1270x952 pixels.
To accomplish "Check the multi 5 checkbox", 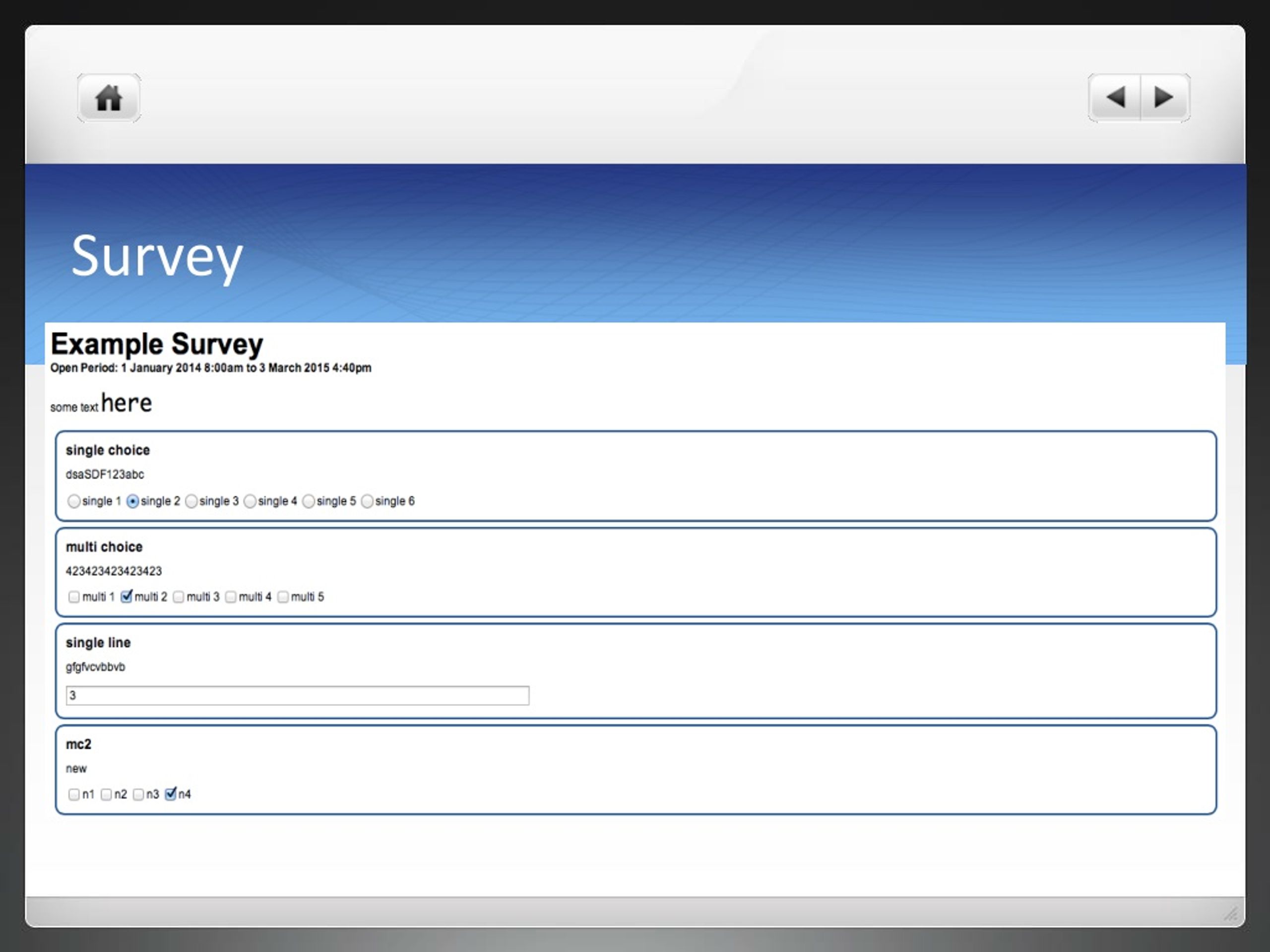I will click(283, 597).
